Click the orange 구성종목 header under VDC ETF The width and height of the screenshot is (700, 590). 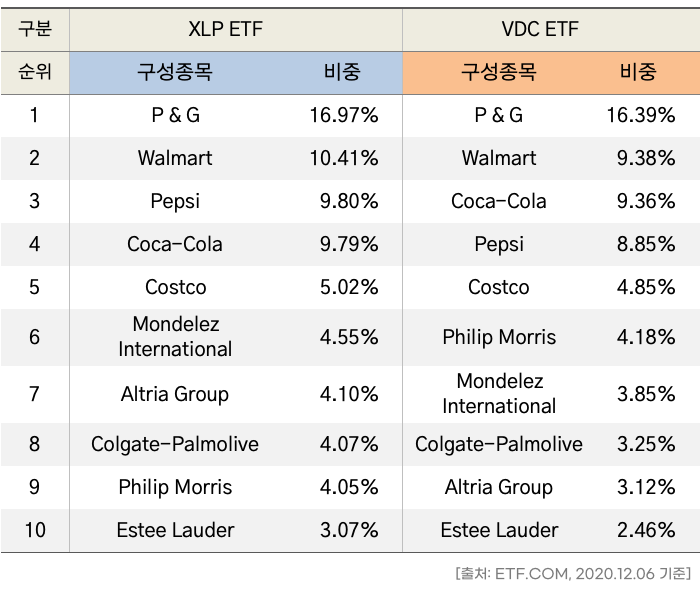pyautogui.click(x=498, y=72)
